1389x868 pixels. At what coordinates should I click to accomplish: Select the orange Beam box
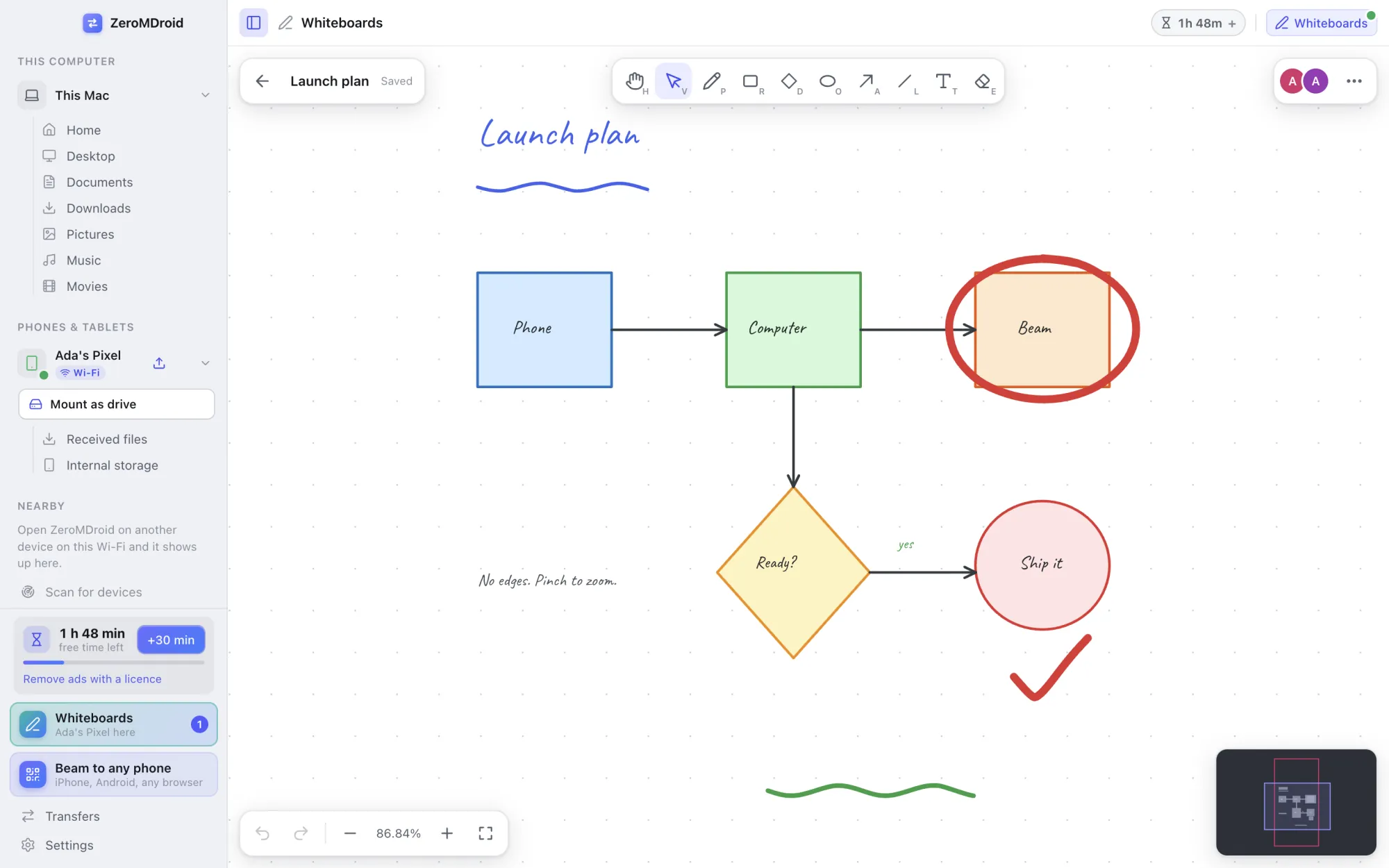[x=1042, y=330]
